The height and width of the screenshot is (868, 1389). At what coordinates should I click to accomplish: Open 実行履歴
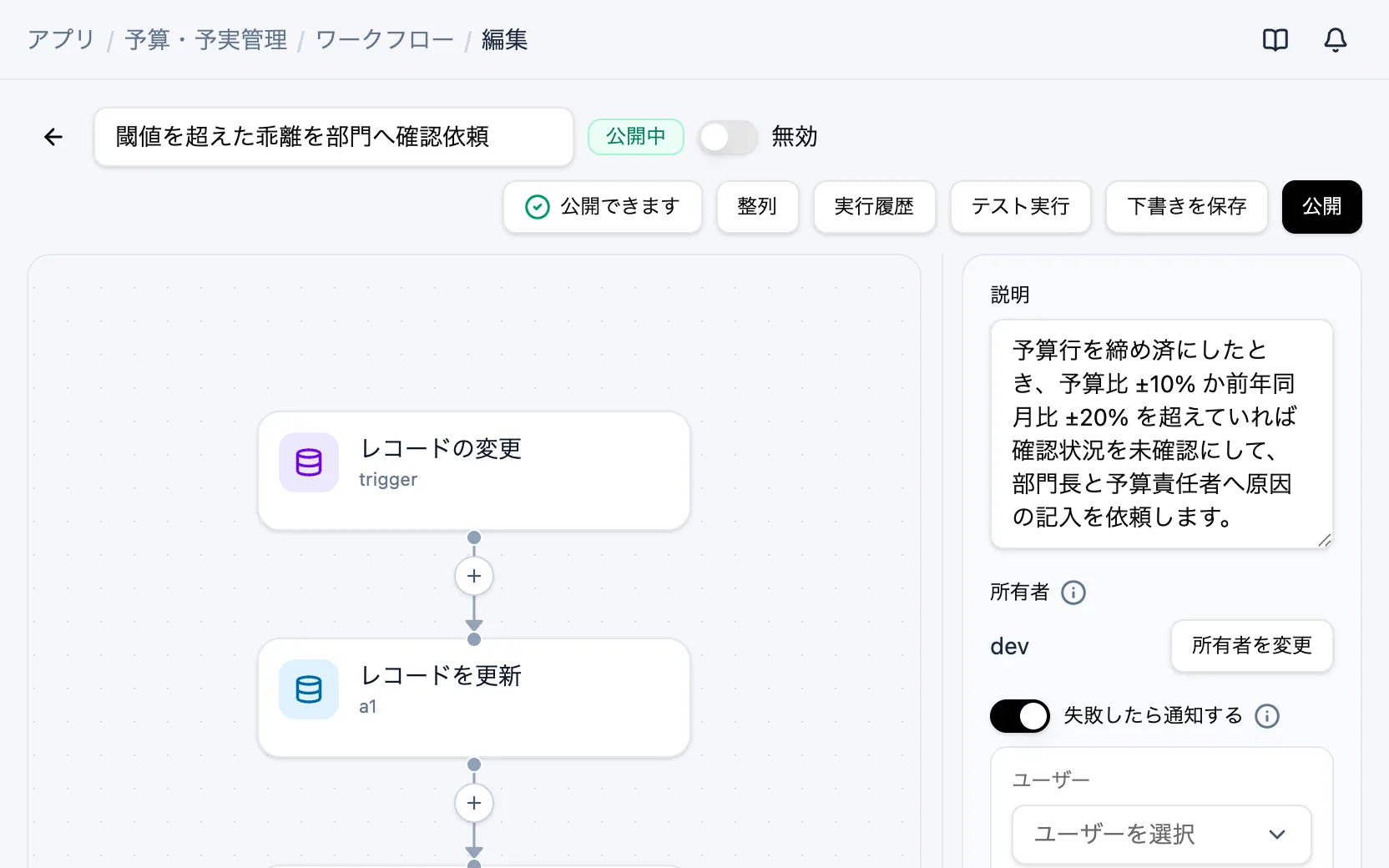875,207
